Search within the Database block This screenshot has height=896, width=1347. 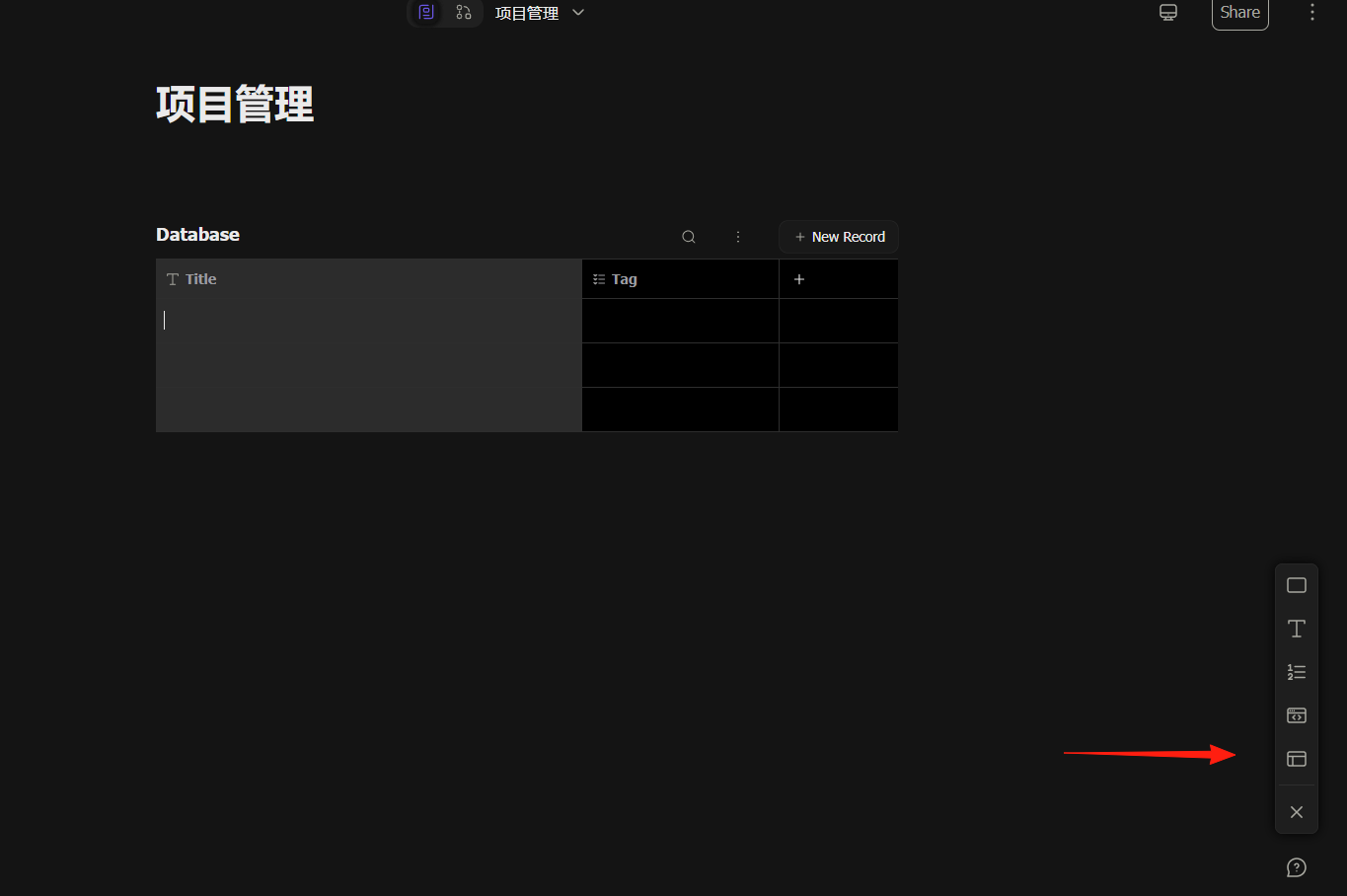coord(689,237)
